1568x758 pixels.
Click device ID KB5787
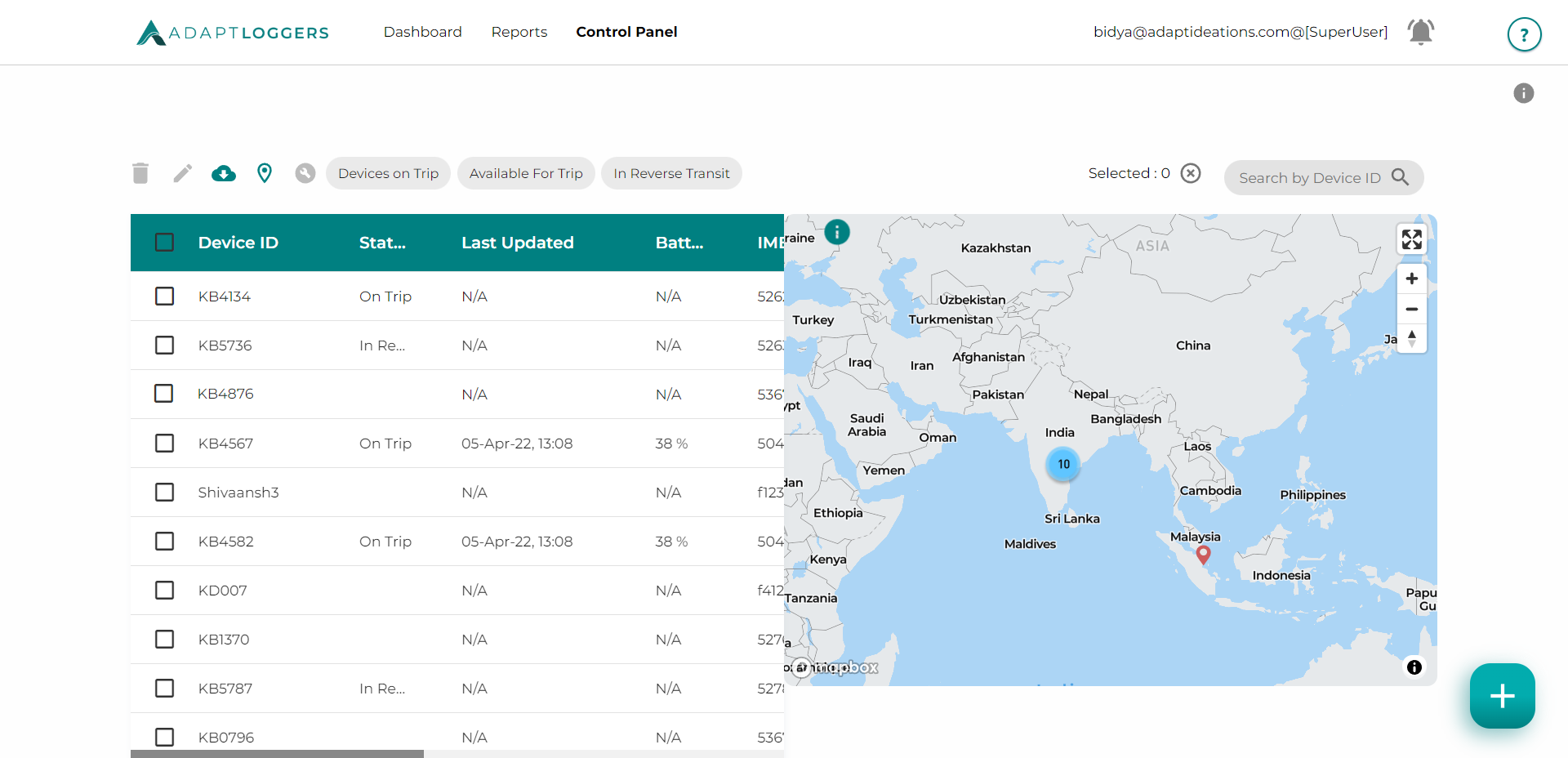pos(225,688)
